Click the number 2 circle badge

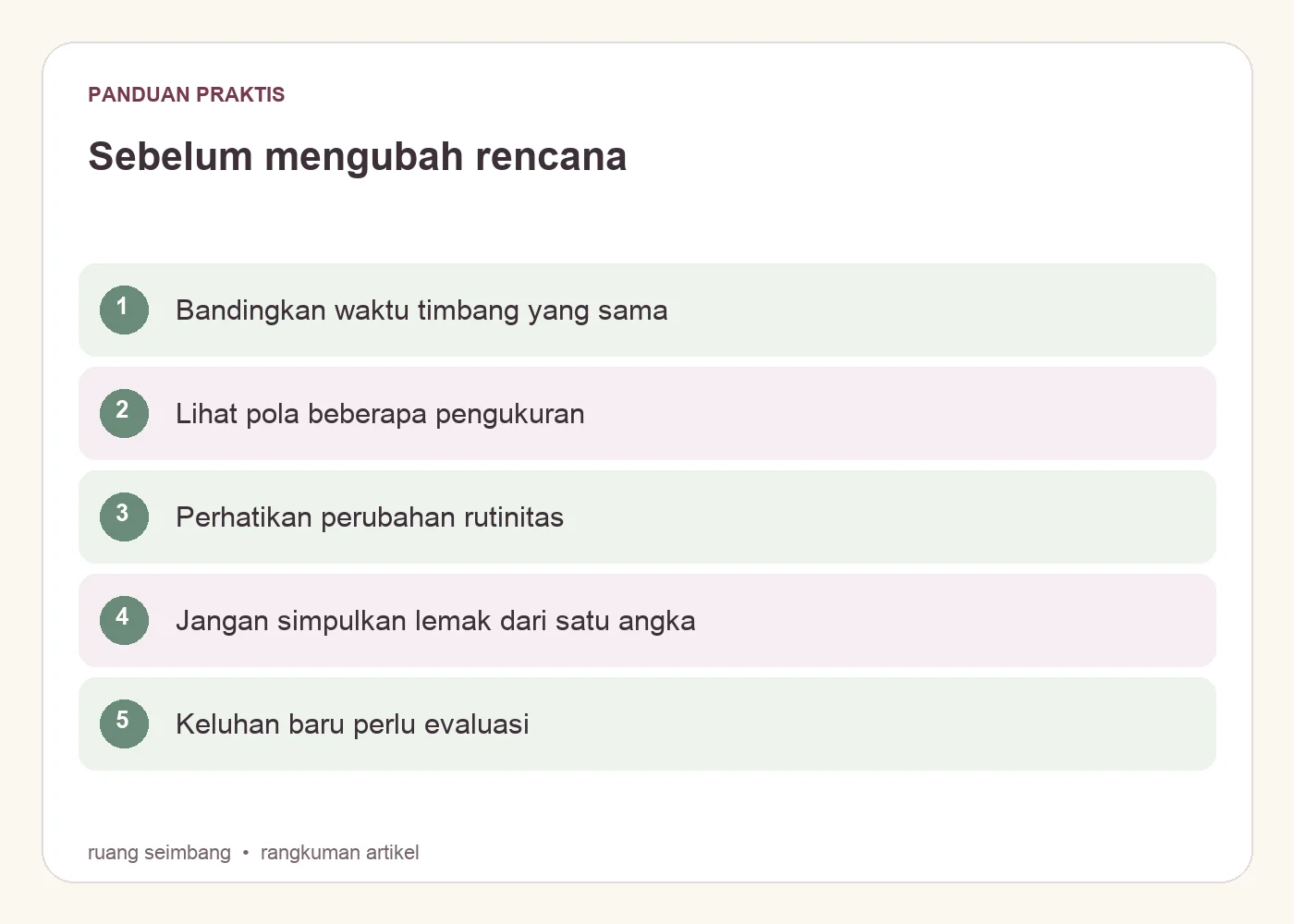[x=124, y=413]
